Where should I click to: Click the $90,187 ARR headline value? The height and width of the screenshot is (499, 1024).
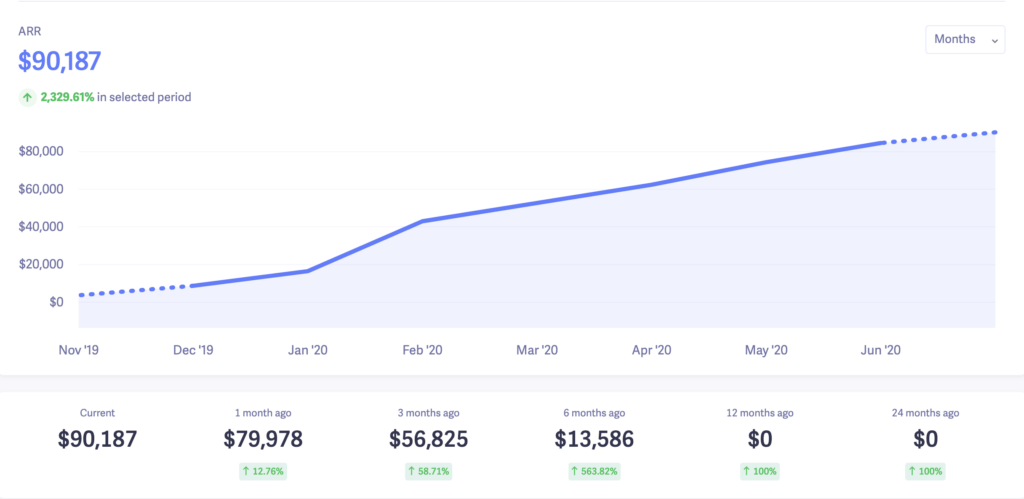coord(60,61)
